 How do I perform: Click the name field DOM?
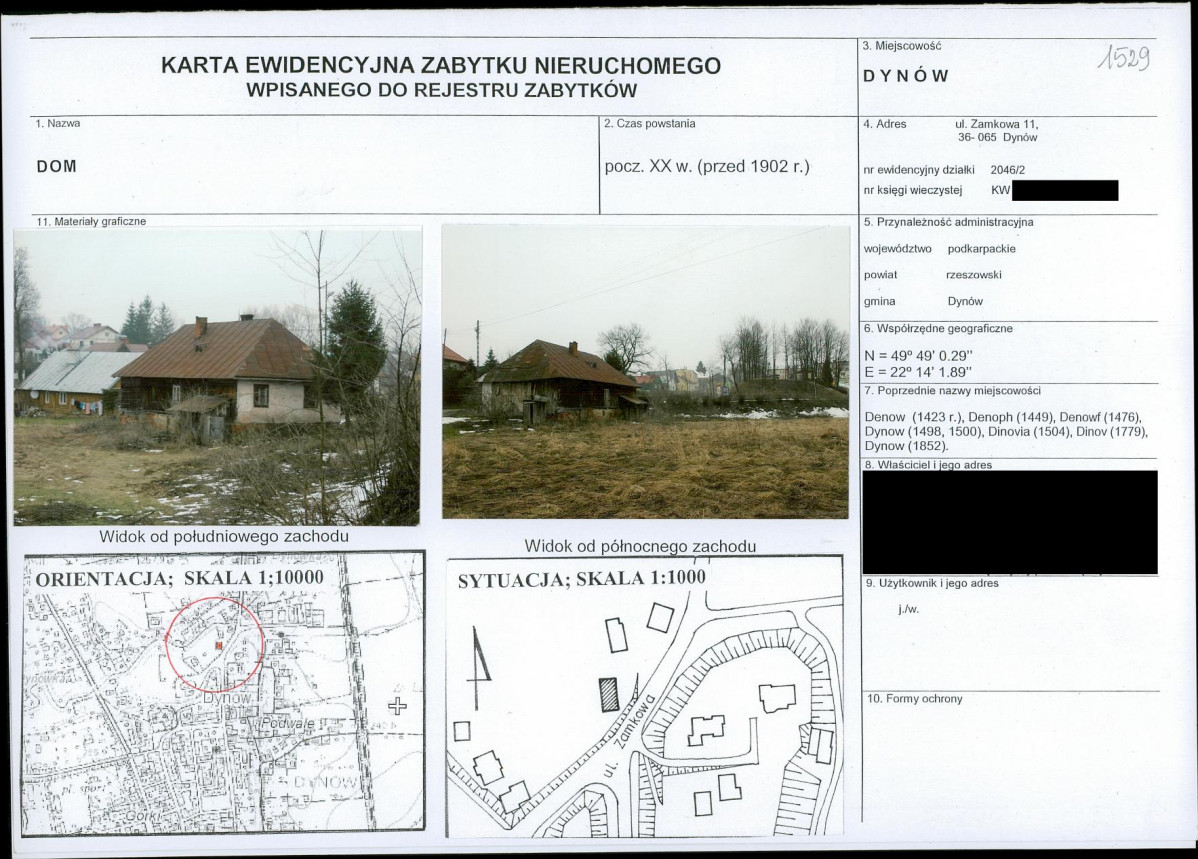coord(57,166)
